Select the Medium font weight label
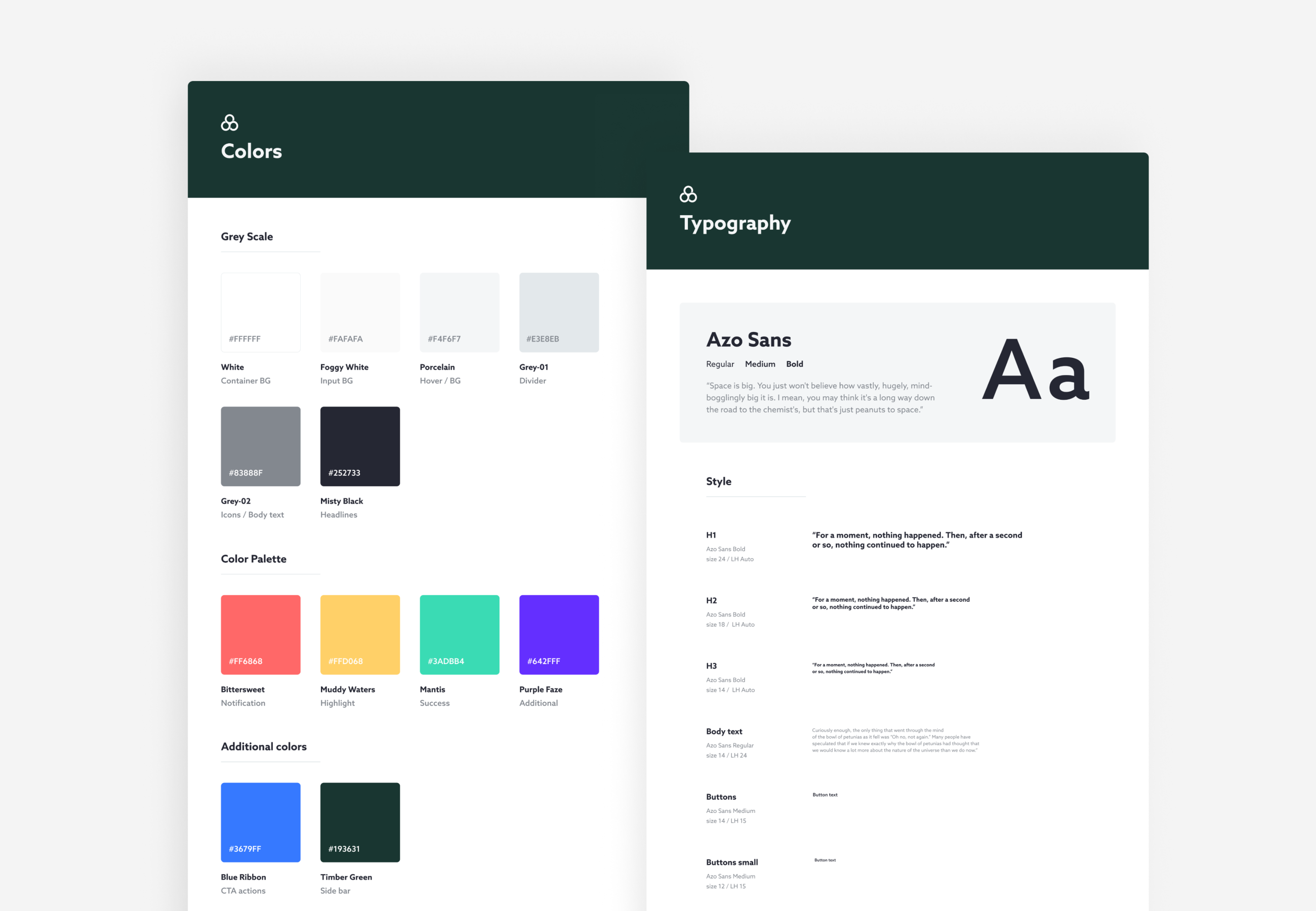This screenshot has width=1316, height=911. pos(760,363)
